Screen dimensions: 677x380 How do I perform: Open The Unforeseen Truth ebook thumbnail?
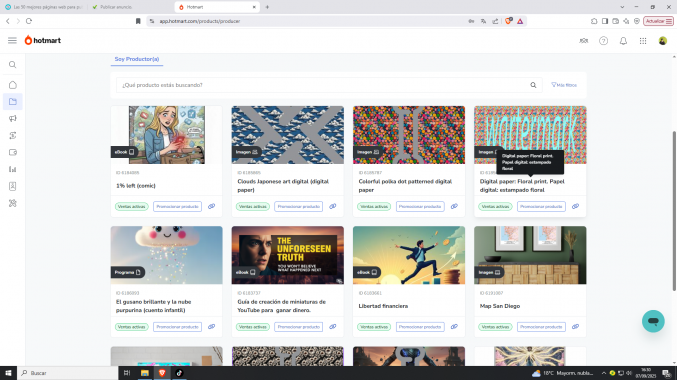click(x=288, y=255)
